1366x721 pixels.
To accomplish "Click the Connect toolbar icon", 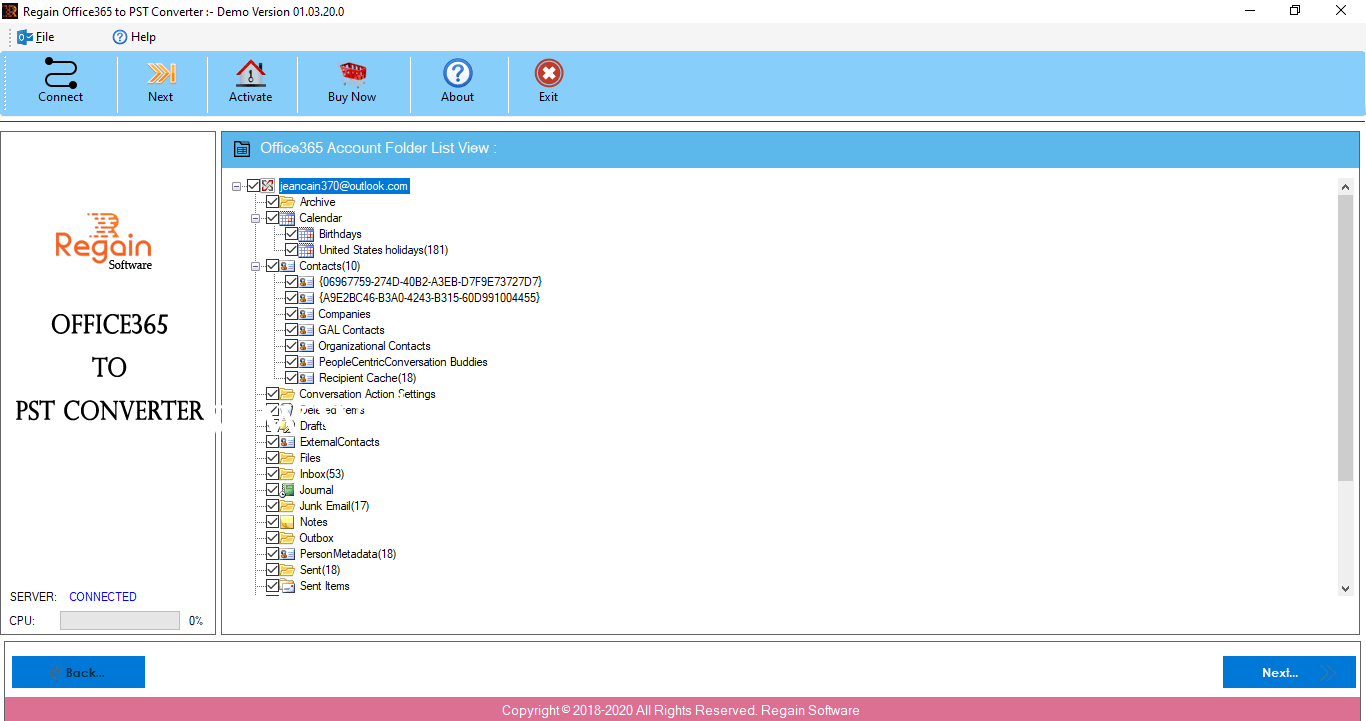I will [x=60, y=73].
